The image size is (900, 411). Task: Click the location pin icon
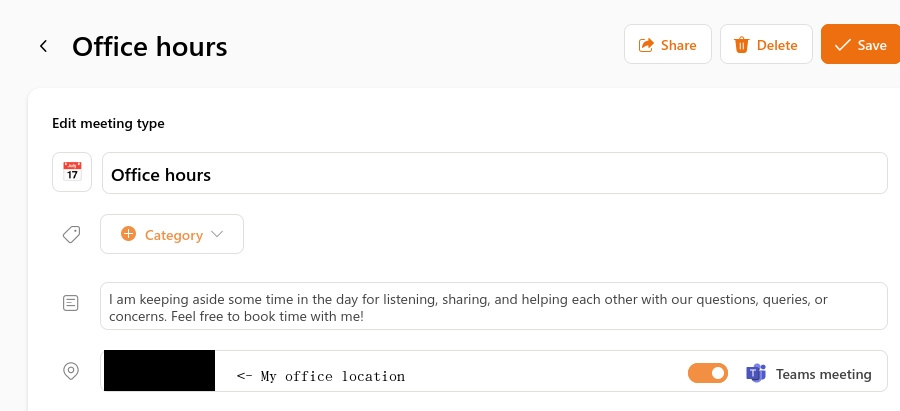tap(71, 371)
